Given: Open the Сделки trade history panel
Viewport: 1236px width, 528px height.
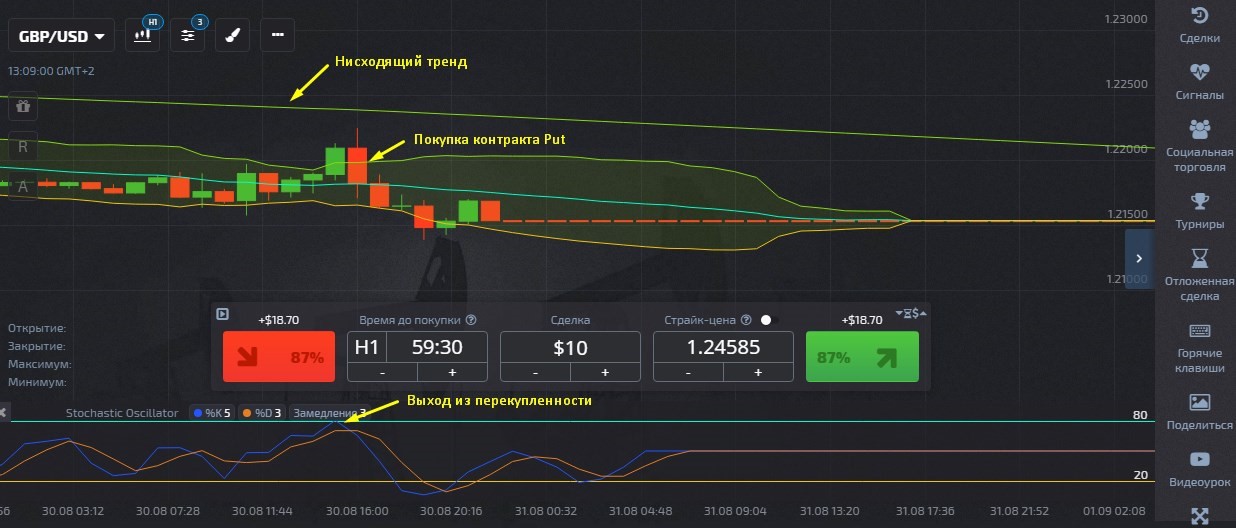Looking at the screenshot, I should (1199, 25).
